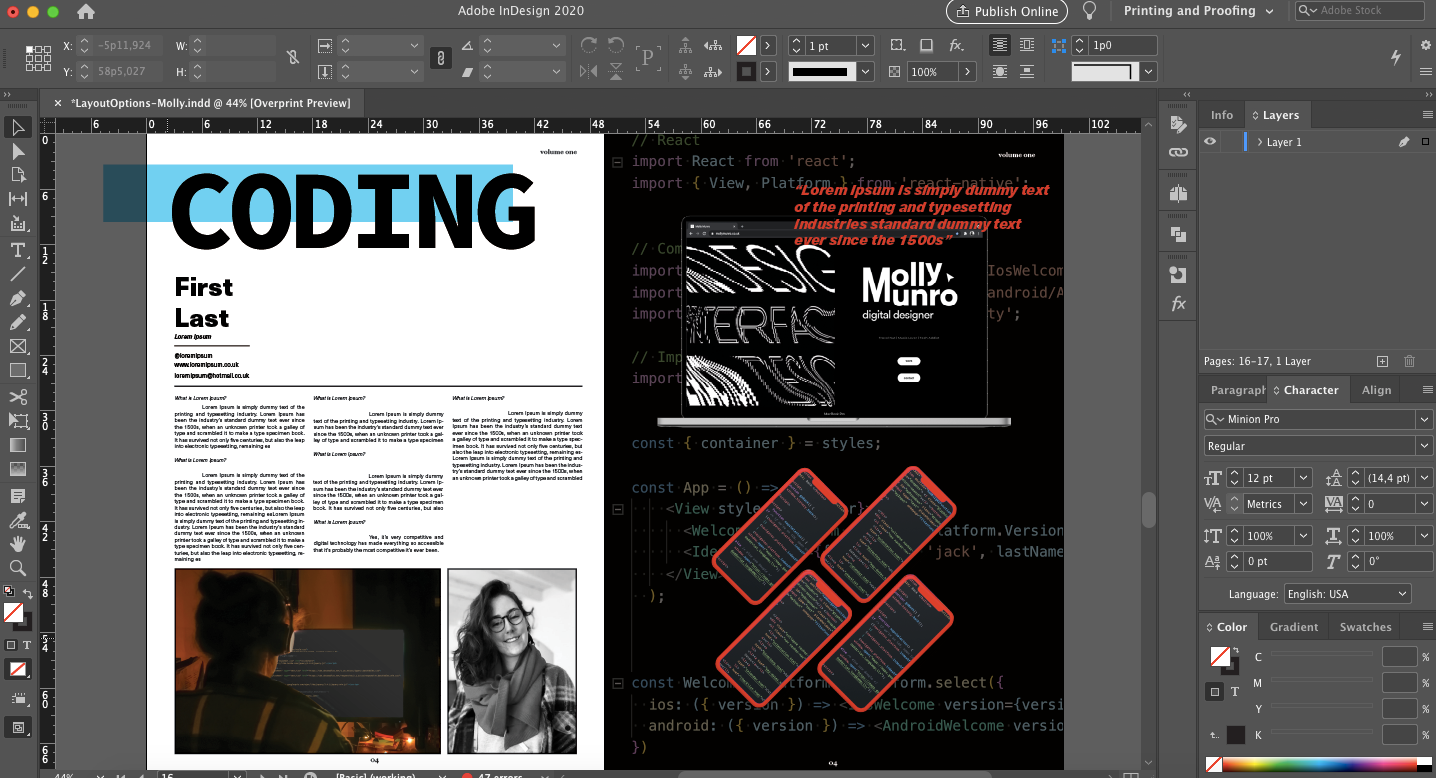Switch to the Align panel tab
The height and width of the screenshot is (778, 1436).
point(1376,390)
